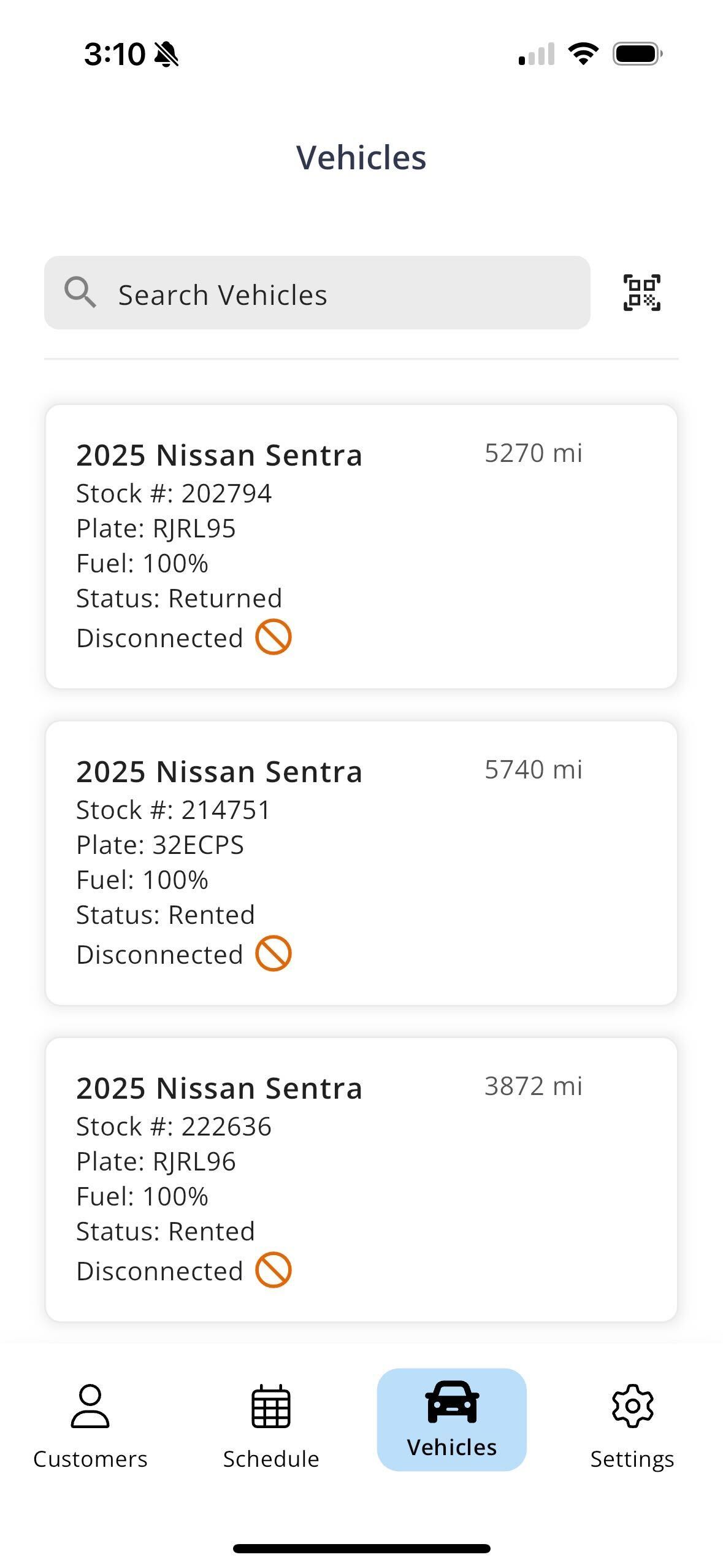Click disconnected icon for stock 202794
723x1568 pixels.
274,637
